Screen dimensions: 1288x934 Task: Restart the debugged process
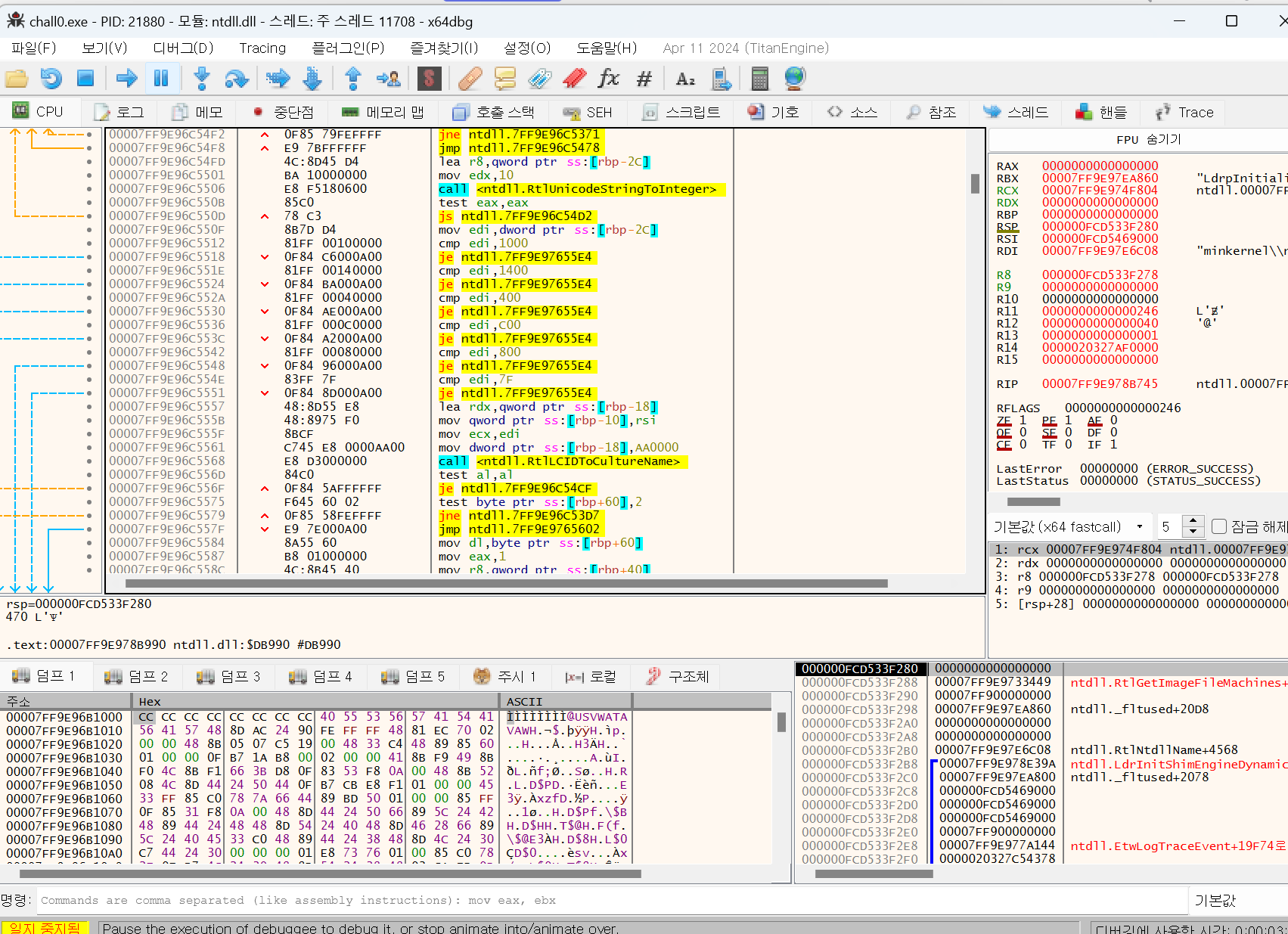pos(50,78)
